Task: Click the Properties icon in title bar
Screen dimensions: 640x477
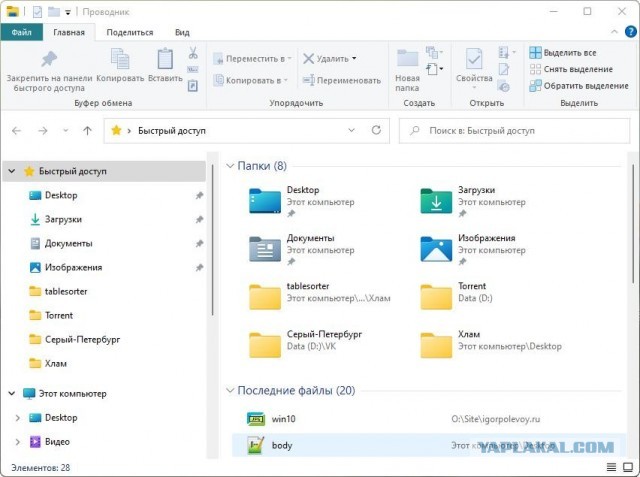Action: click(x=37, y=12)
